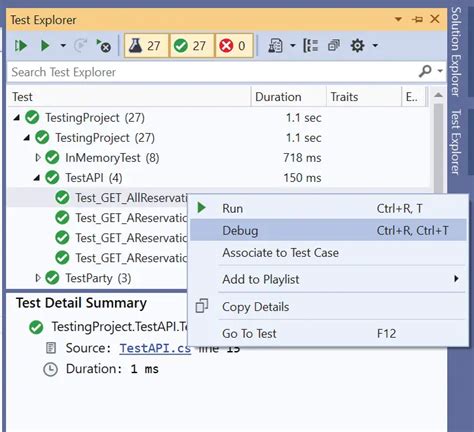Toggle the total tests filter showing flask 27
474x432 pixels.
tap(146, 46)
